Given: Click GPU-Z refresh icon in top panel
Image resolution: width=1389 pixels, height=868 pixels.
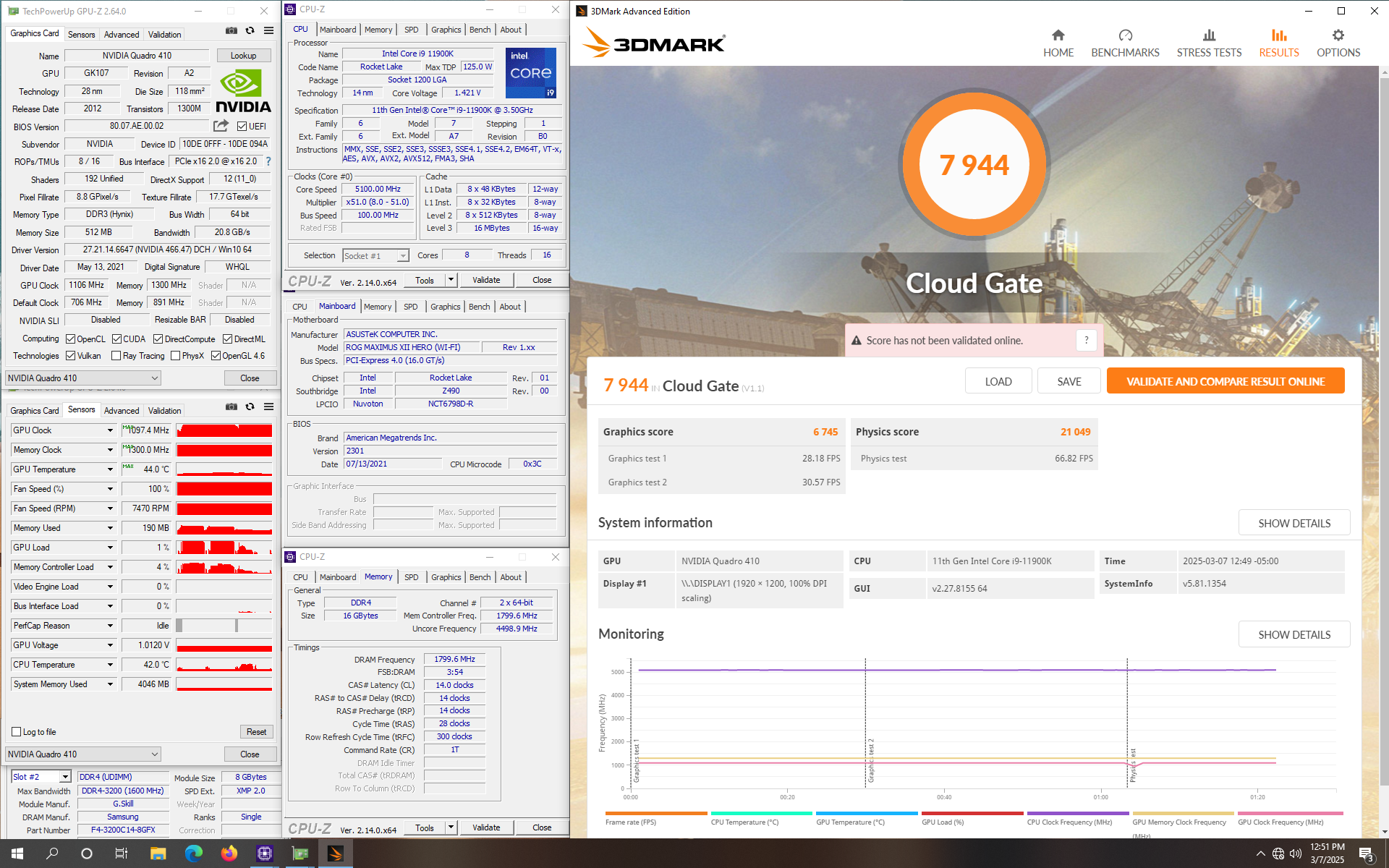Looking at the screenshot, I should click(x=250, y=30).
